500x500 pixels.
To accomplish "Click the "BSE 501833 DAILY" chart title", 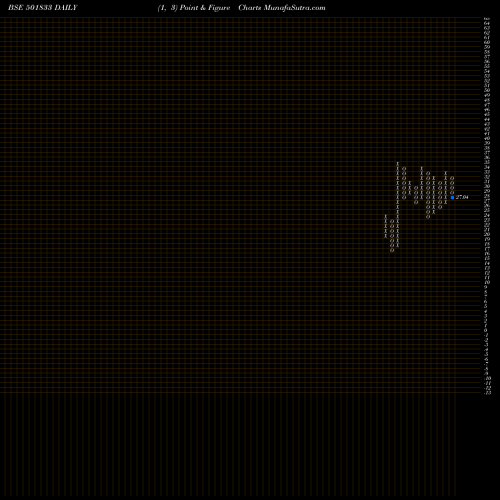I will [43, 8].
